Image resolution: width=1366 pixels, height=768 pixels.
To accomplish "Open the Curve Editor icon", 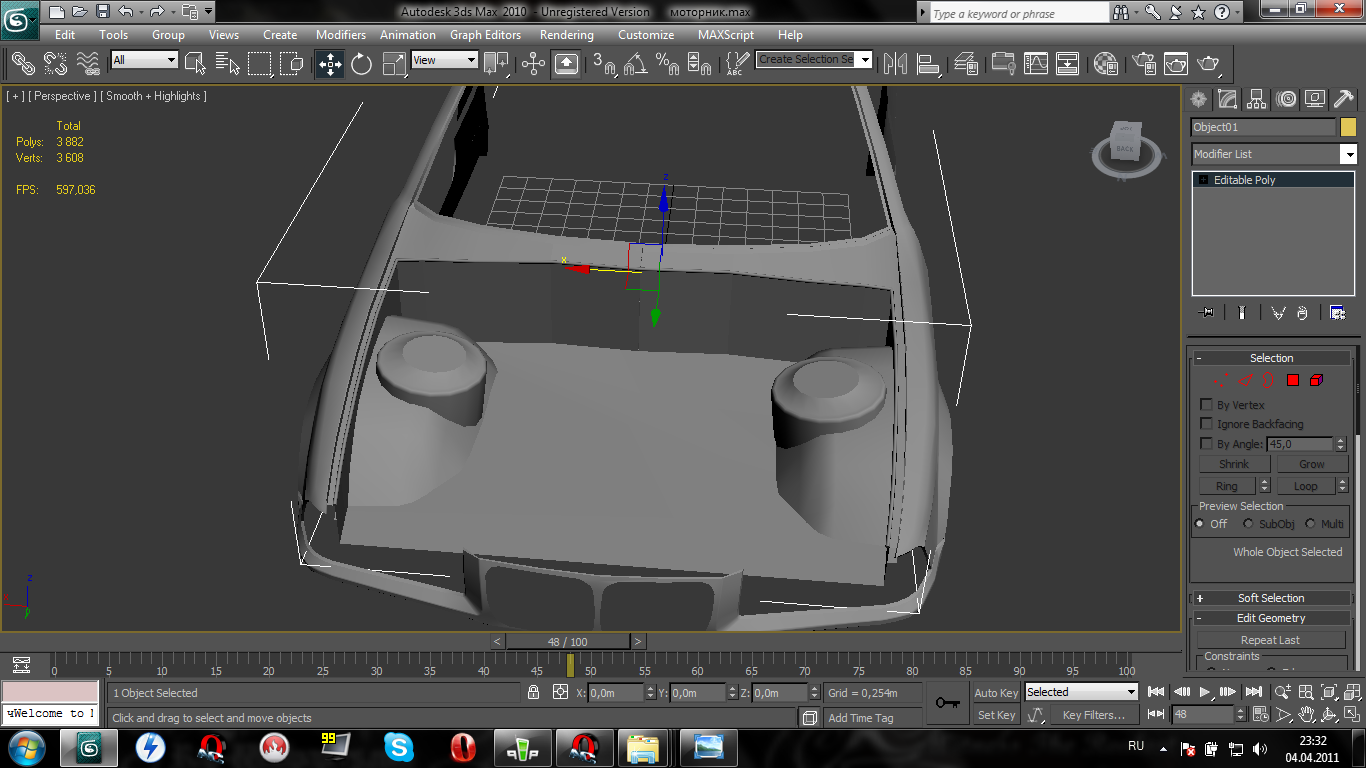I will pos(1036,64).
